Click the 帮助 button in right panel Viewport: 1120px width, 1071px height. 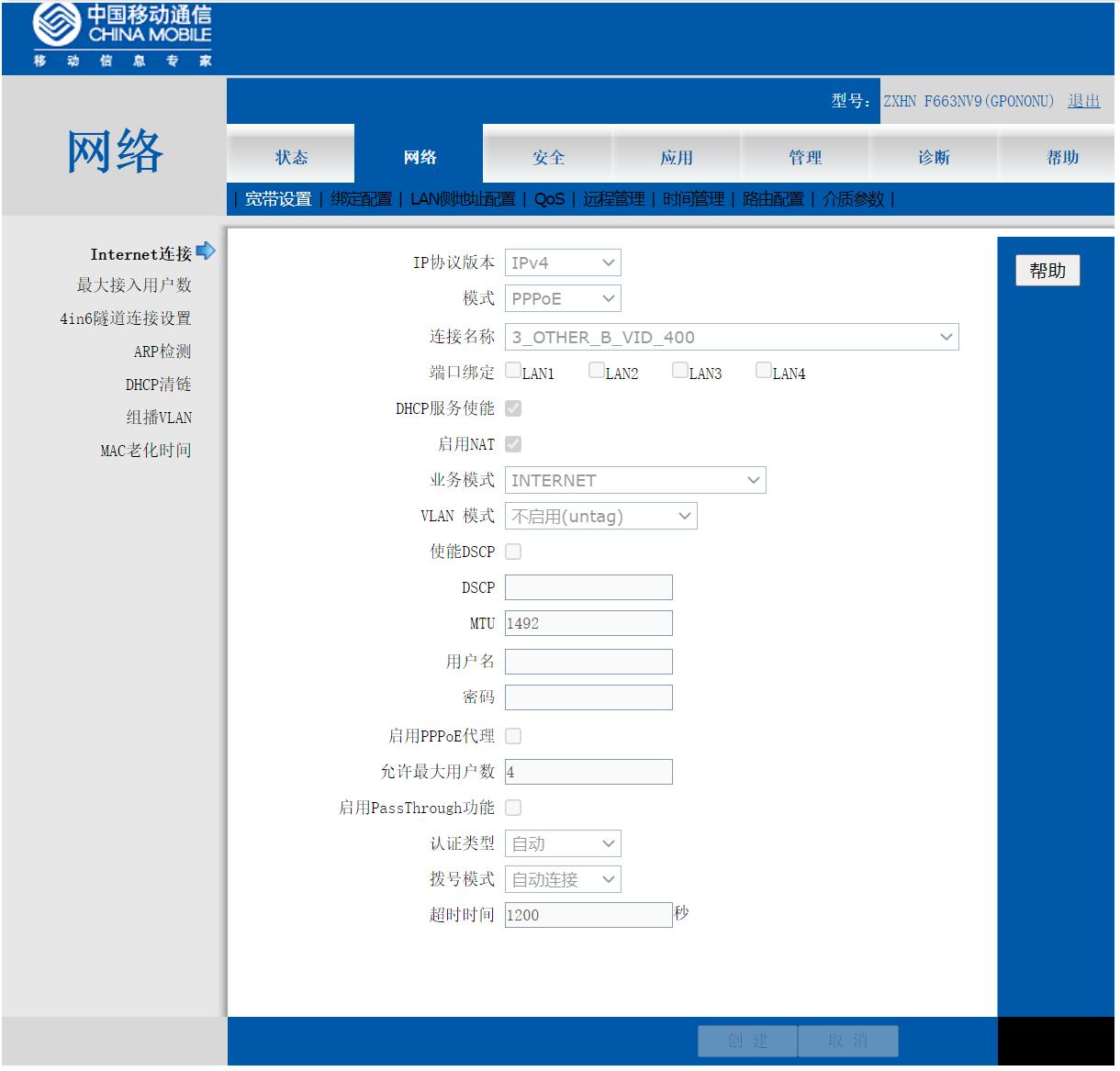[x=1047, y=271]
